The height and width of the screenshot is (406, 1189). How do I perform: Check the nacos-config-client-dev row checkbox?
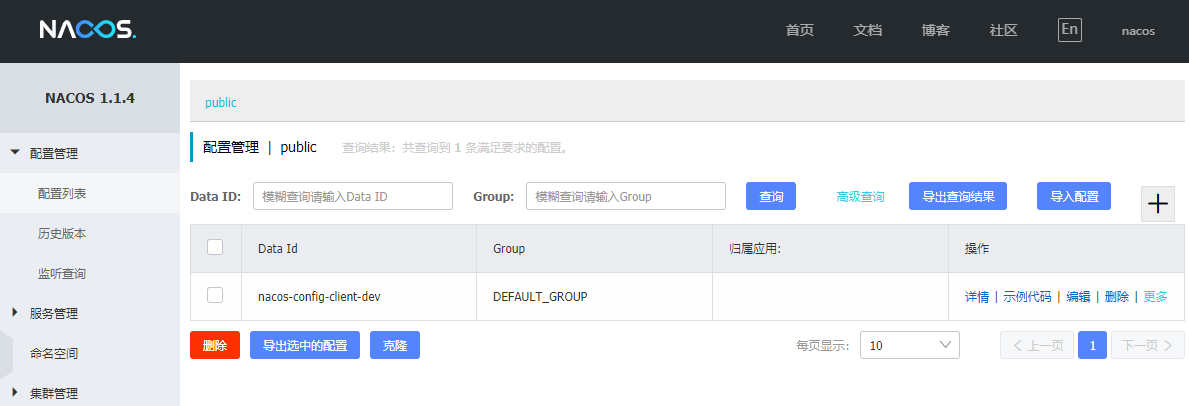coord(215,295)
